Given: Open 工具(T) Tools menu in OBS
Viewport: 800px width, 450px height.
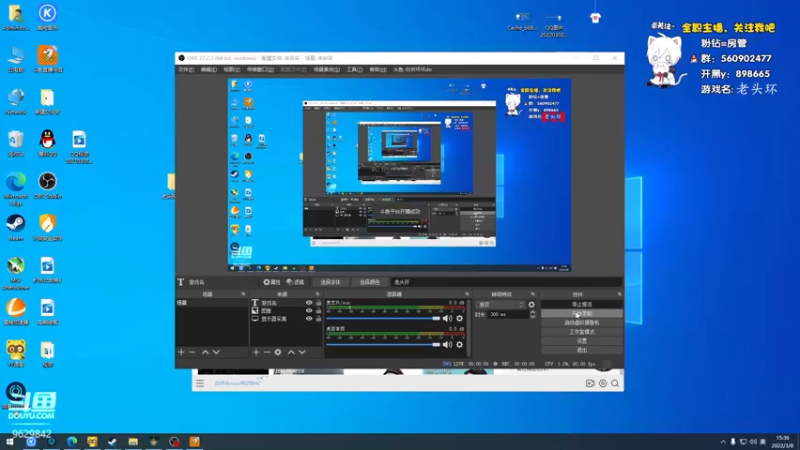Looking at the screenshot, I should click(x=355, y=69).
